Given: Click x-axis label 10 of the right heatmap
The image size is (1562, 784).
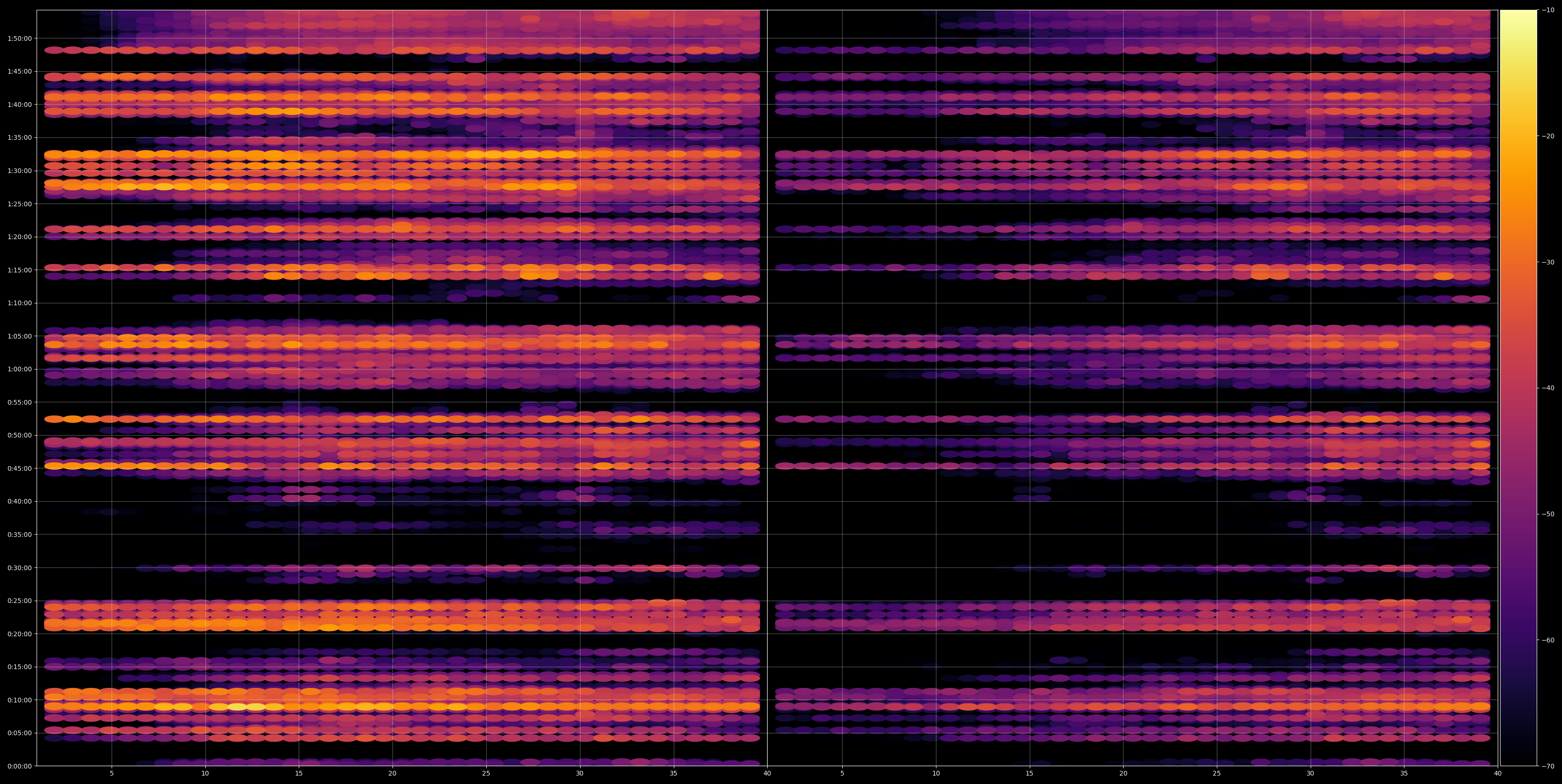Looking at the screenshot, I should tap(936, 774).
